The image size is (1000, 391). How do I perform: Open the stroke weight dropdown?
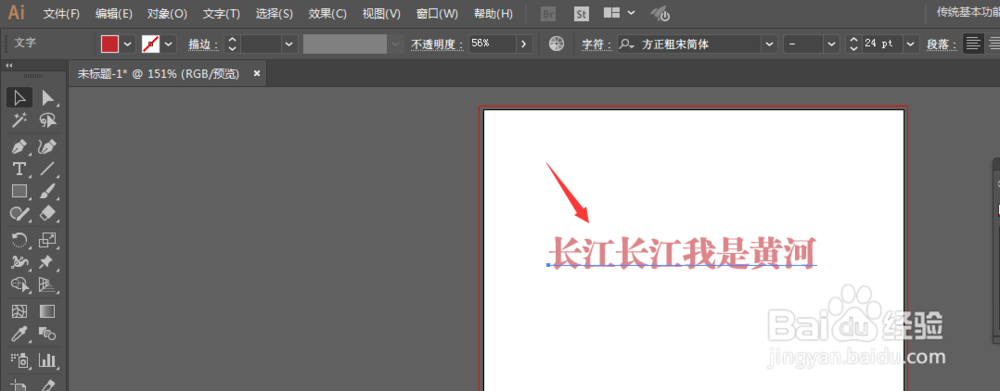(290, 44)
